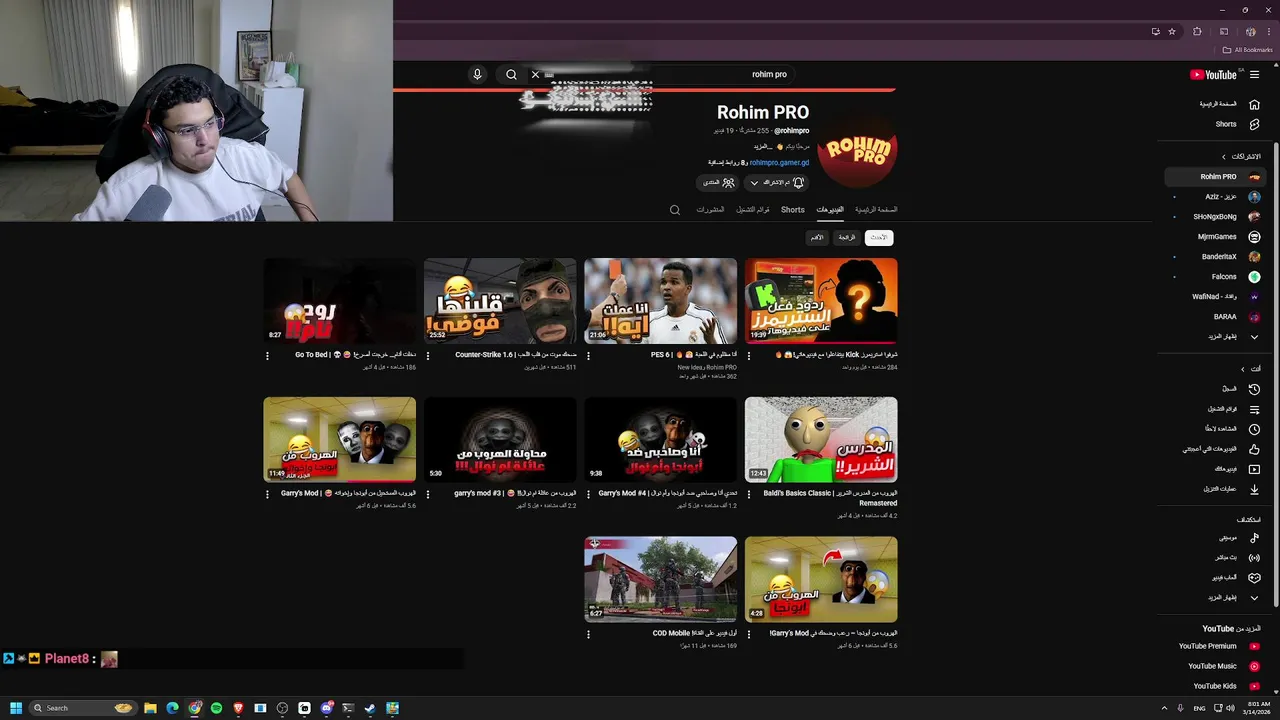Open the rohimpro.gamer.gd channel link

tap(779, 162)
